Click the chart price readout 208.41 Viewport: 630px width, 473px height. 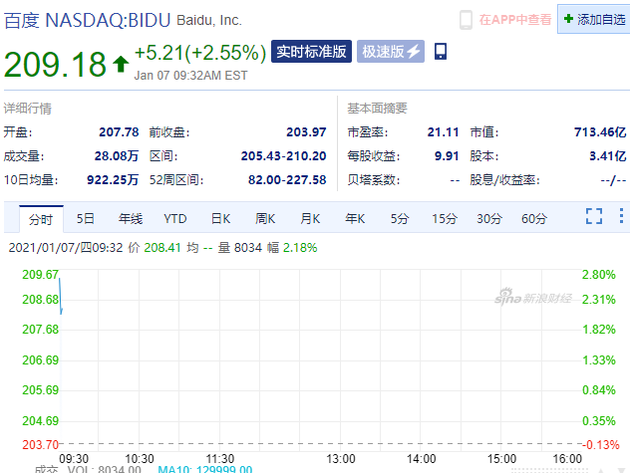(162, 248)
